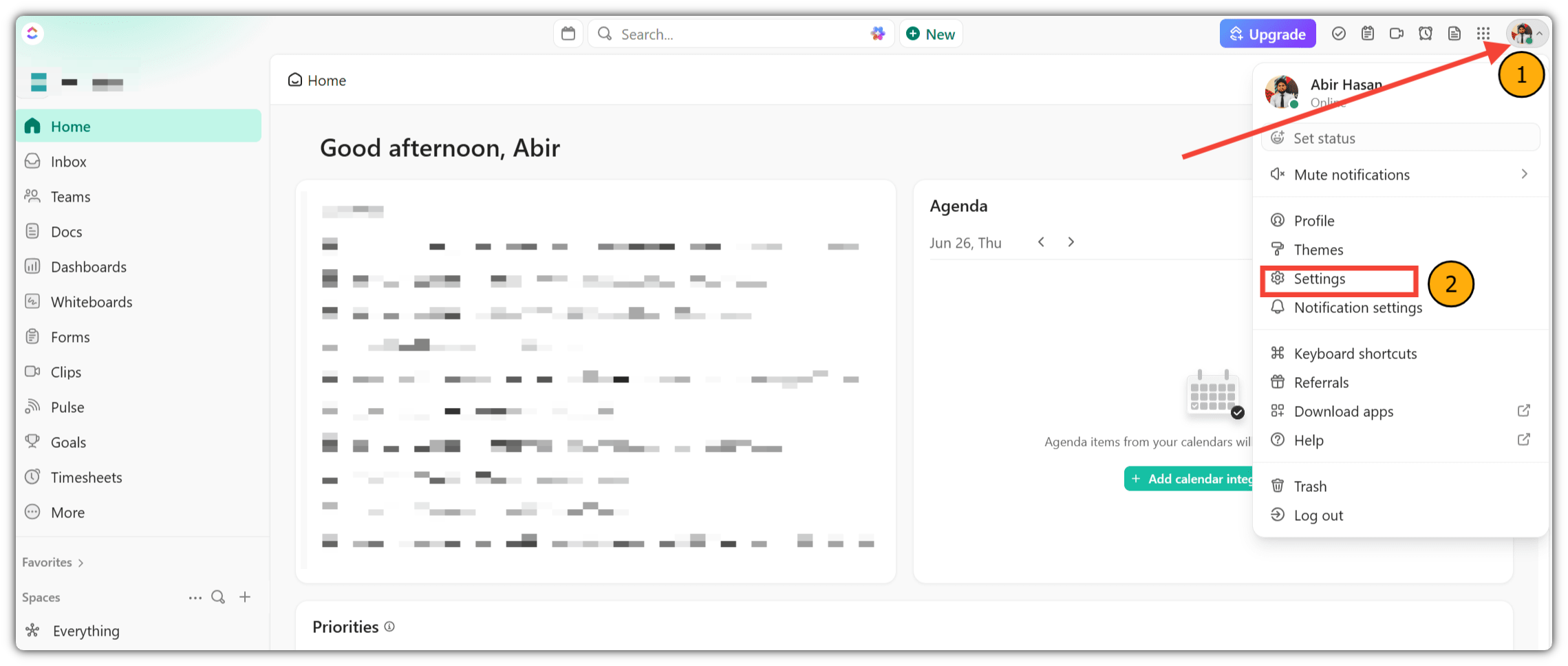Click the Priorities section heading
The height and width of the screenshot is (666, 1568).
[345, 627]
